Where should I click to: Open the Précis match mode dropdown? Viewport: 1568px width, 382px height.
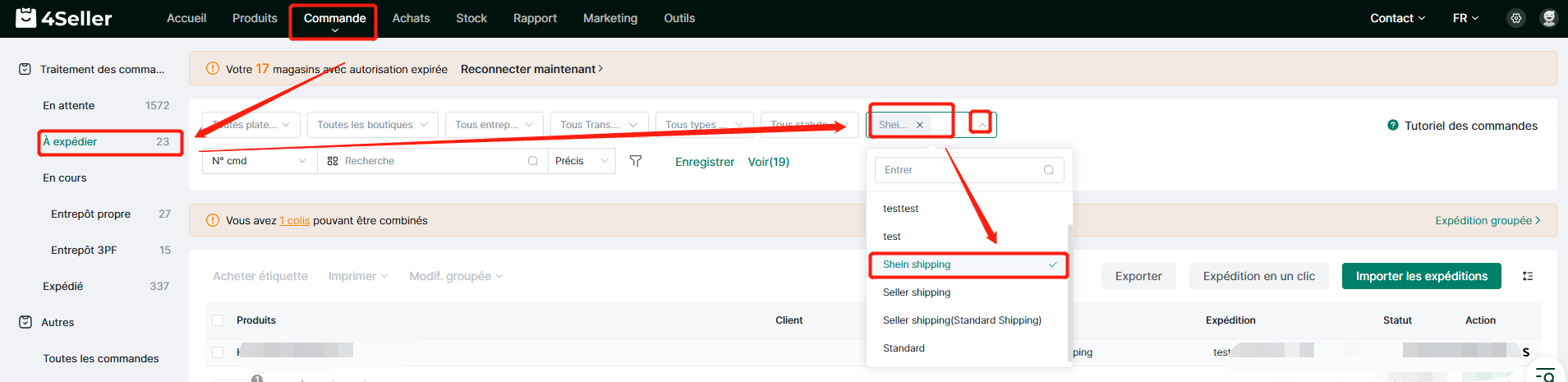pyautogui.click(x=582, y=161)
